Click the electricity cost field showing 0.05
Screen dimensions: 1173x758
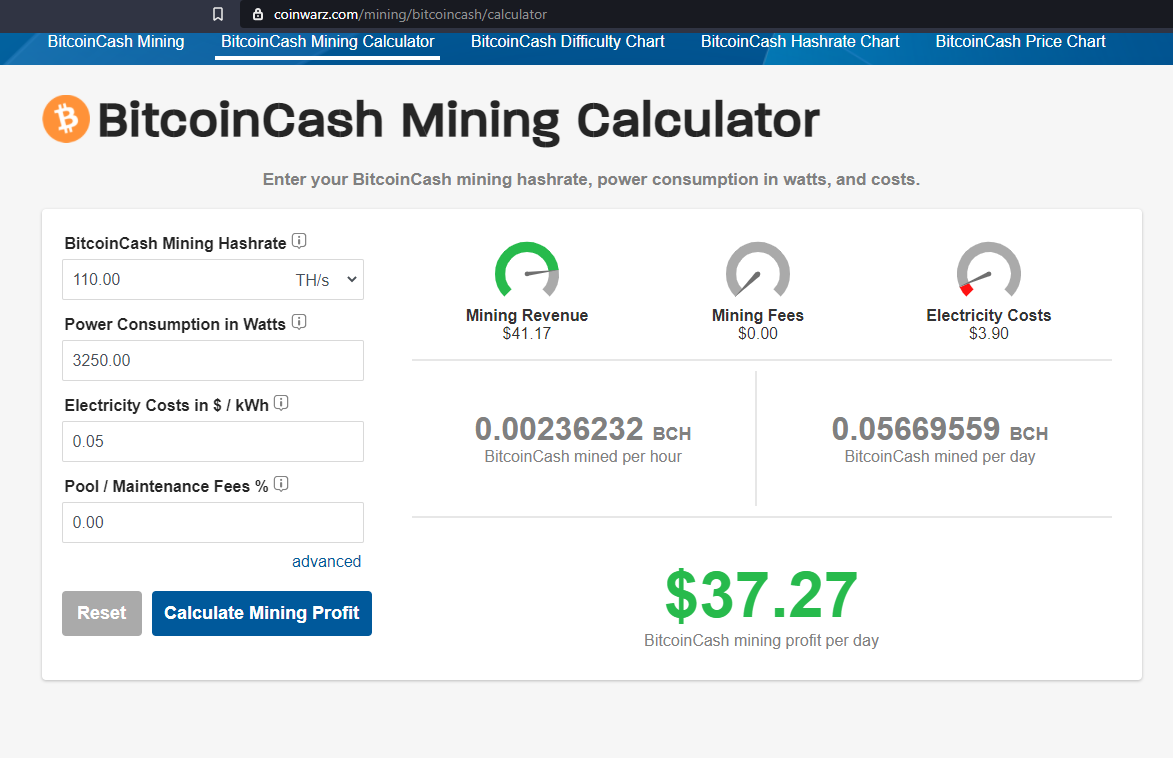coord(213,441)
